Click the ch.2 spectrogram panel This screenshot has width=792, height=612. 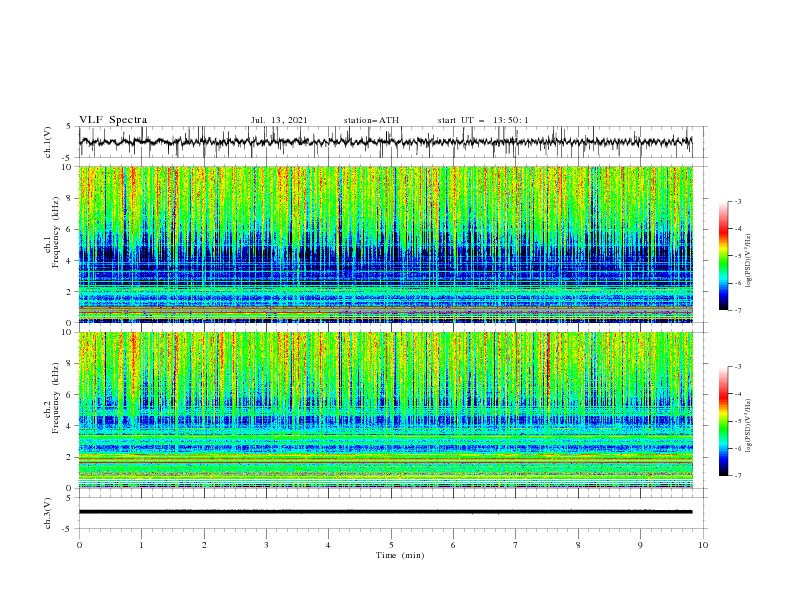pos(385,410)
